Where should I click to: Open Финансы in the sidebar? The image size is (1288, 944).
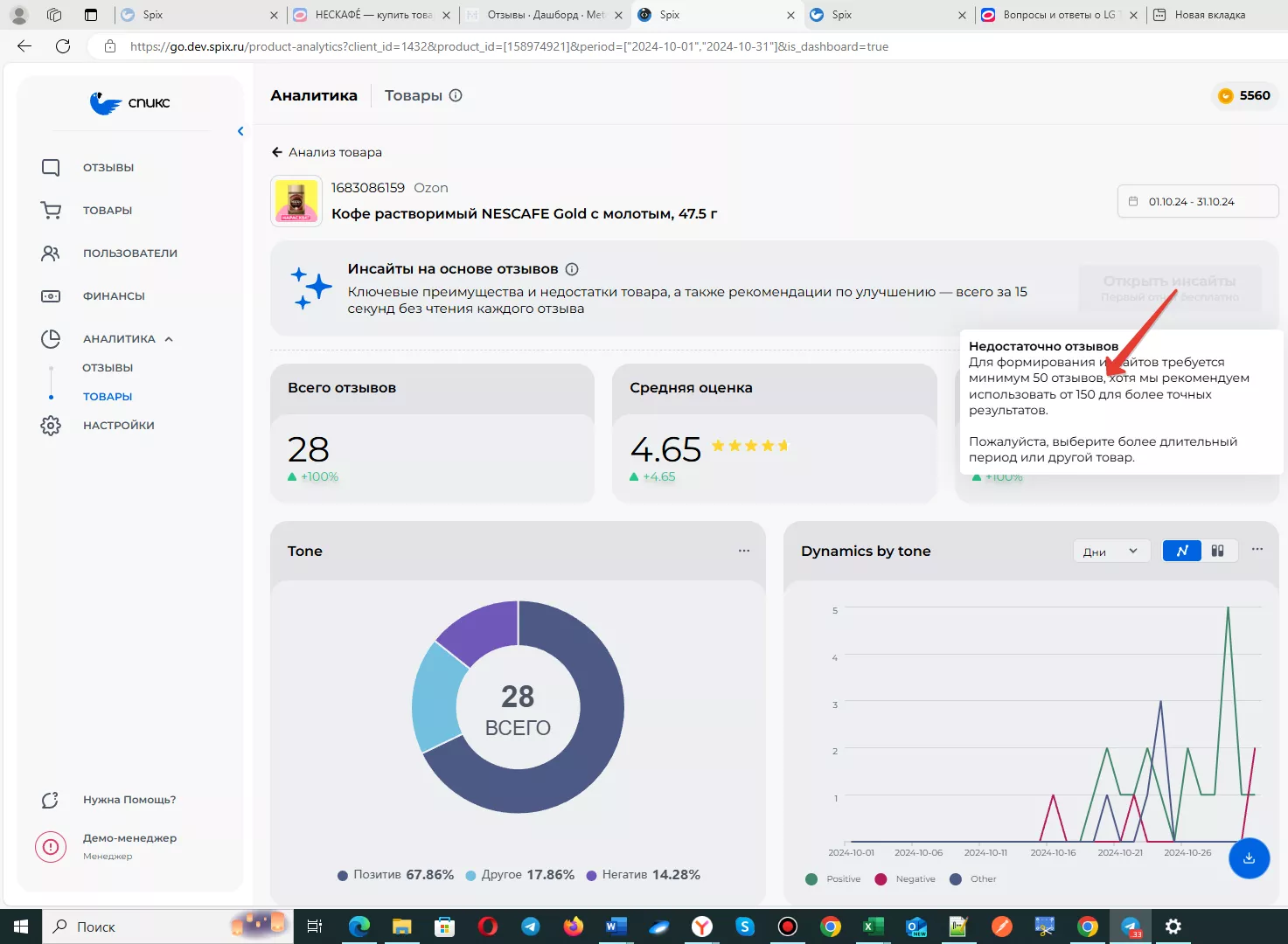click(x=113, y=296)
